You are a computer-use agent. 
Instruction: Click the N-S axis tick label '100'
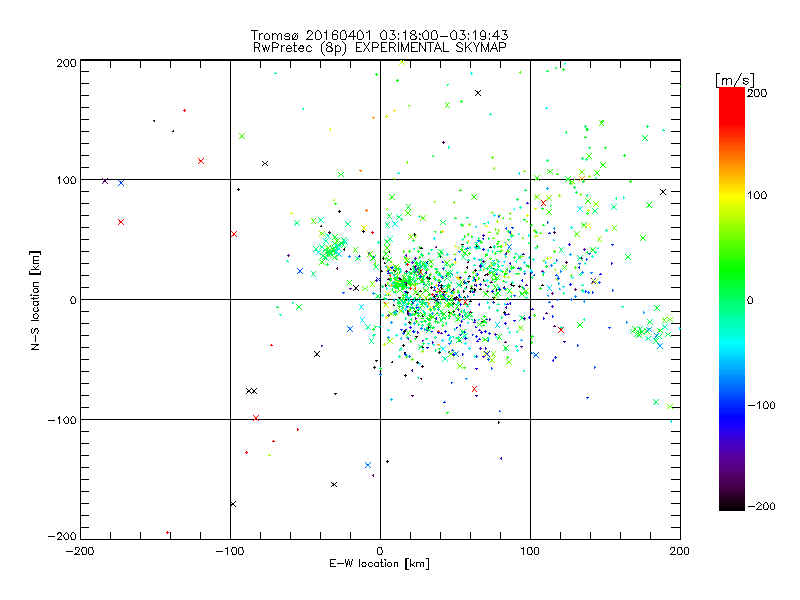tap(66, 181)
